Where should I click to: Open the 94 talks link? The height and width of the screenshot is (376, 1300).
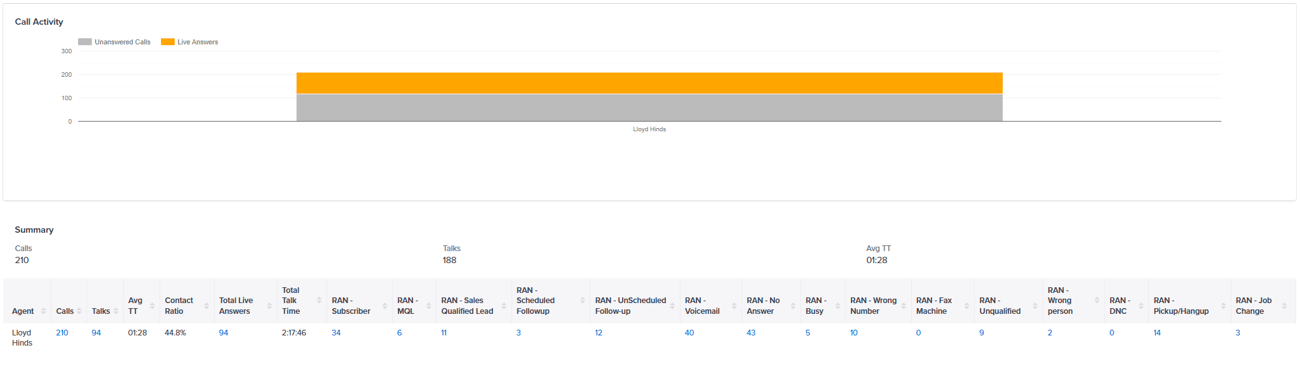point(96,333)
